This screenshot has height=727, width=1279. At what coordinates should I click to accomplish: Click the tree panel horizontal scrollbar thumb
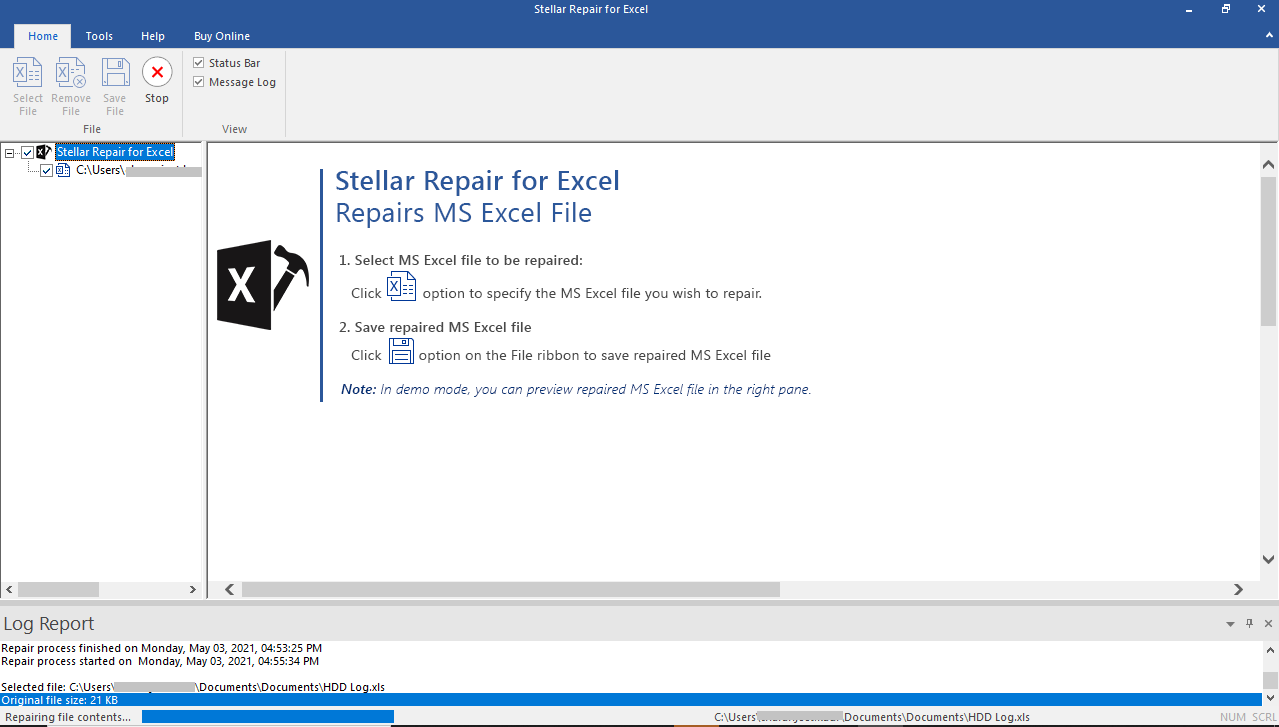pyautogui.click(x=58, y=590)
